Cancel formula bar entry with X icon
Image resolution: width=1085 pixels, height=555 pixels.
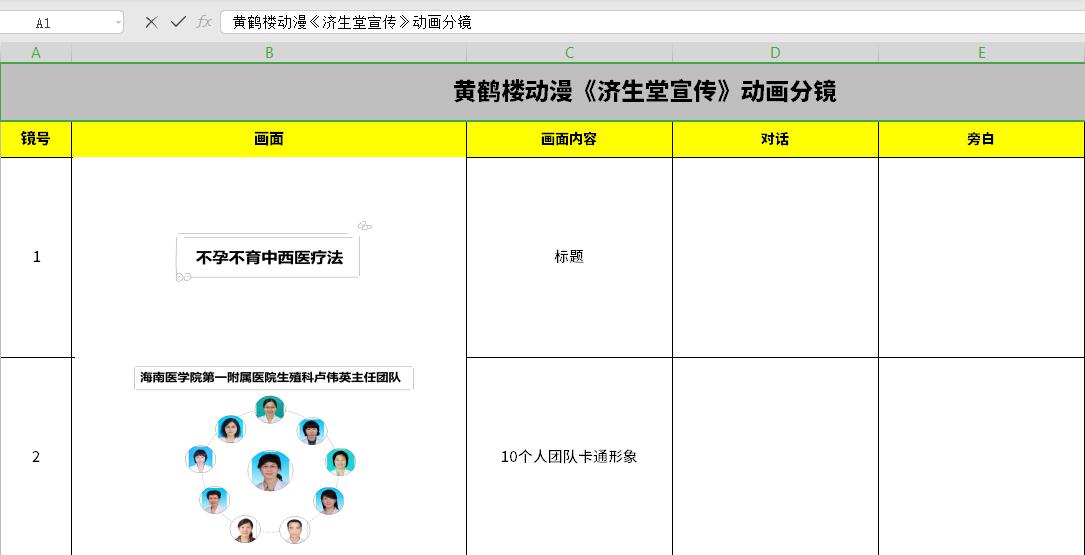(x=152, y=22)
